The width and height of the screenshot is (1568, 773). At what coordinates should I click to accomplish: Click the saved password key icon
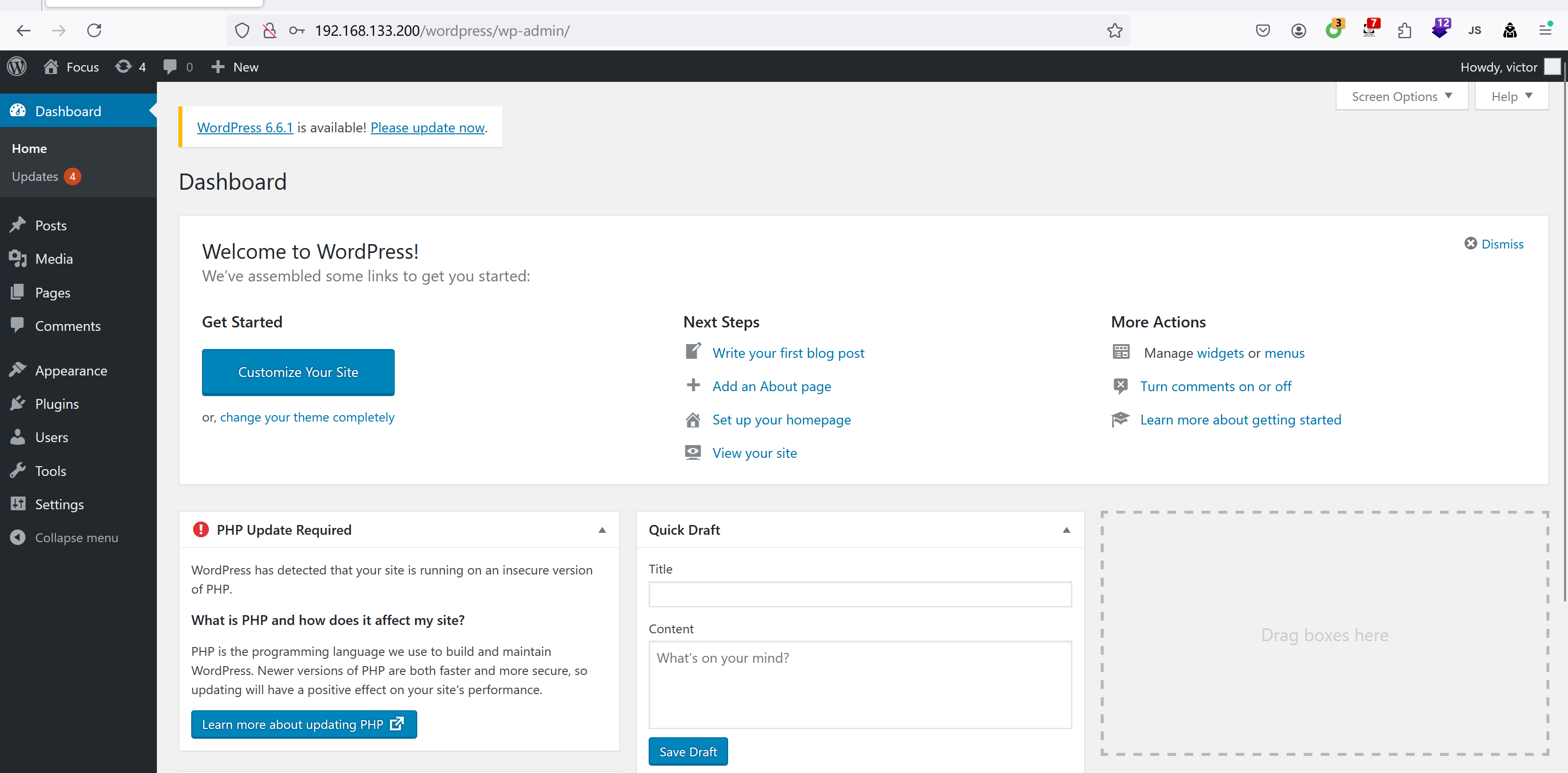pyautogui.click(x=297, y=30)
